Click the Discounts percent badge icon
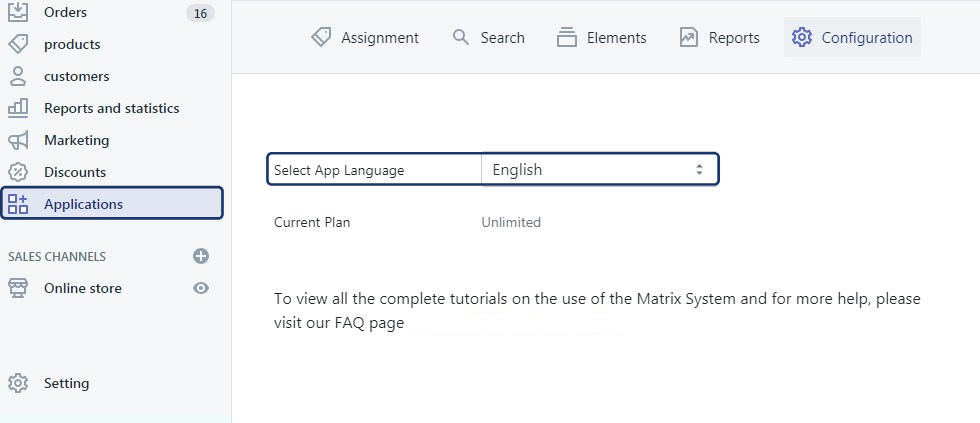This screenshot has width=980, height=423. pos(18,172)
